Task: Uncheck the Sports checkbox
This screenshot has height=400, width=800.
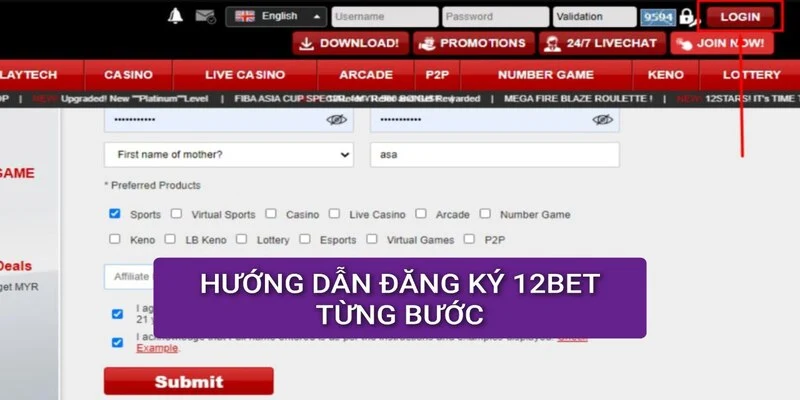Action: pos(115,213)
